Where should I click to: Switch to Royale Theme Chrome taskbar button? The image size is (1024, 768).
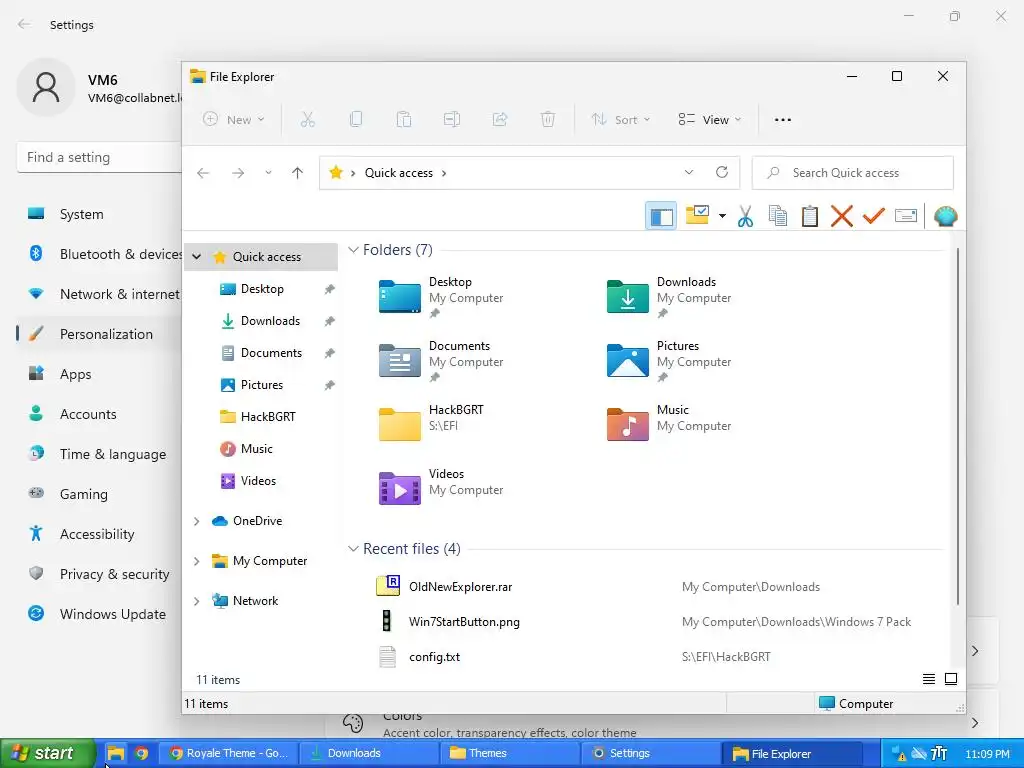tap(229, 754)
